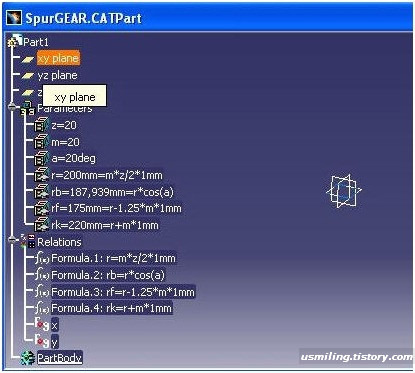Select Formula.4: rk=r+m*1mm
Viewport: 415px width, 373px height.
pos(112,308)
